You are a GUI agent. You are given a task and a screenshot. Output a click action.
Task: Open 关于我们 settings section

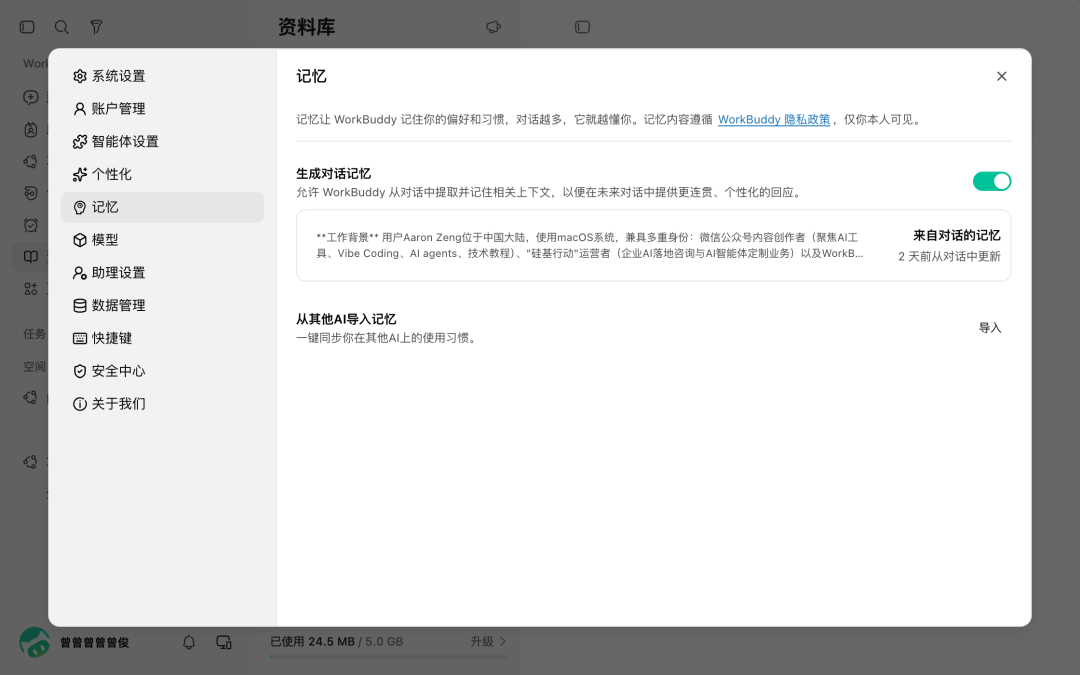[x=163, y=404]
